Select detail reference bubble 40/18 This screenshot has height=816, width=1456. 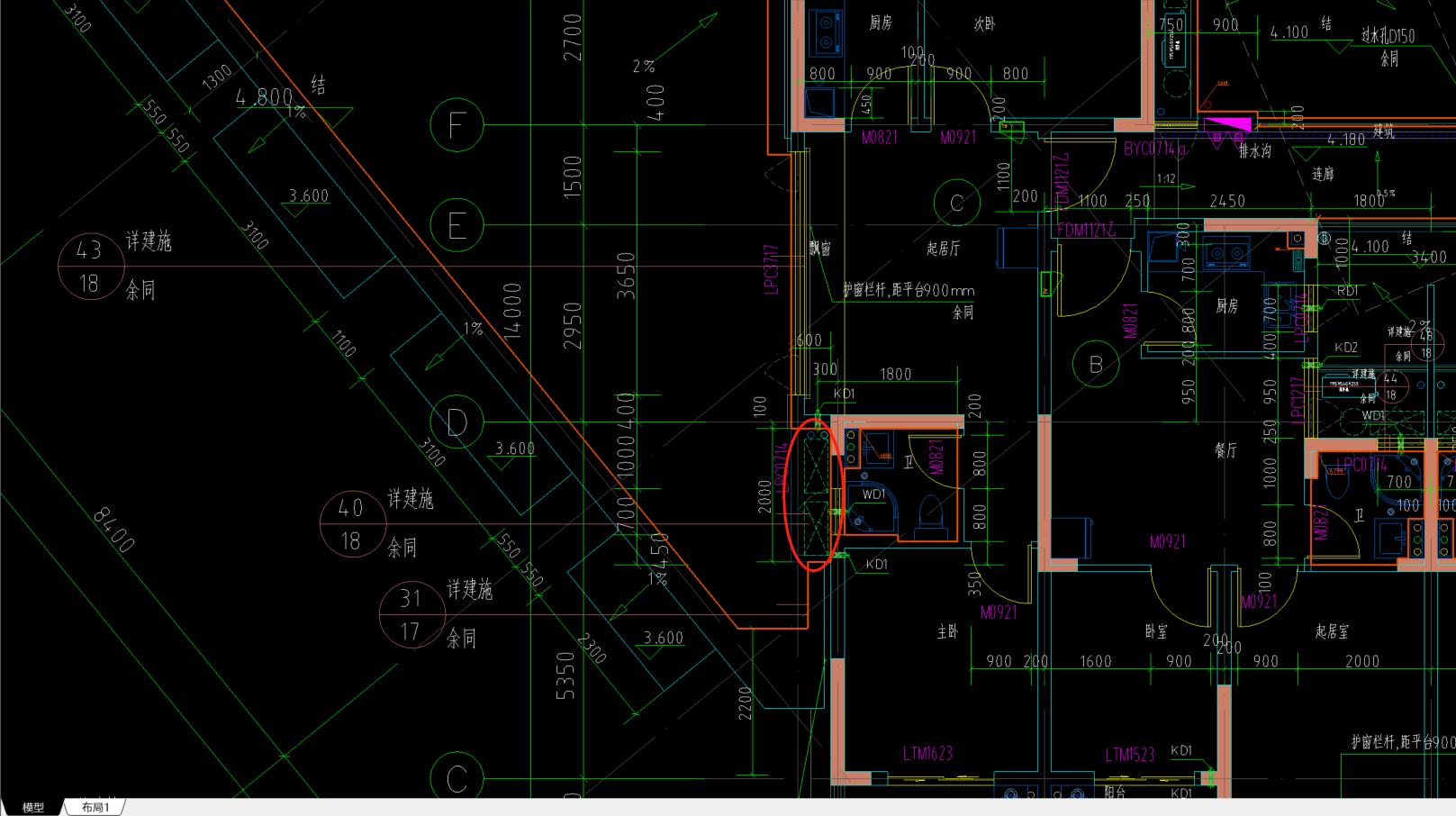point(352,524)
